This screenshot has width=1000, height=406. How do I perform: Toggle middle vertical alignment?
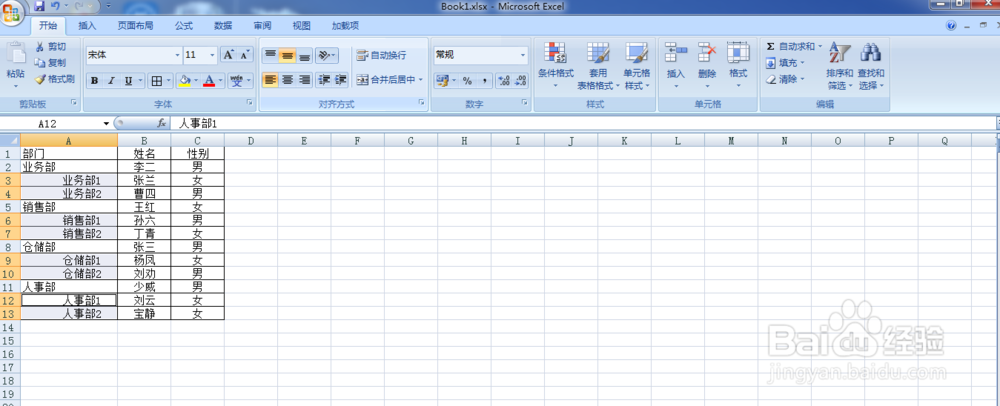tap(287, 55)
